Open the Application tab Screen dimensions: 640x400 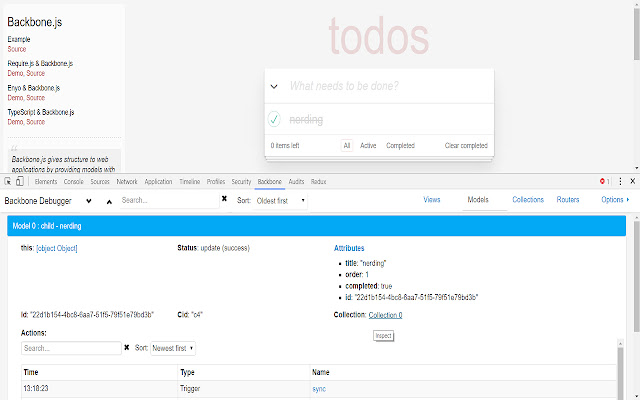point(158,182)
